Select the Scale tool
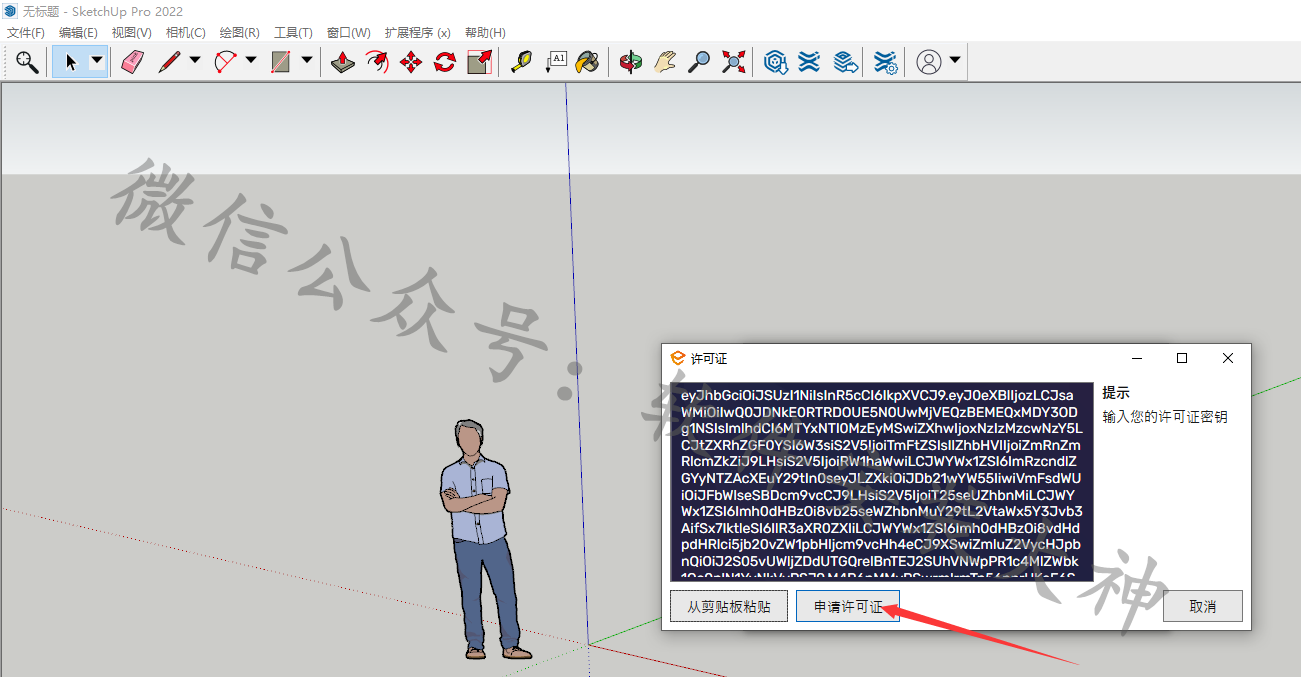Screen dimensions: 1301x677 pyautogui.click(x=480, y=62)
